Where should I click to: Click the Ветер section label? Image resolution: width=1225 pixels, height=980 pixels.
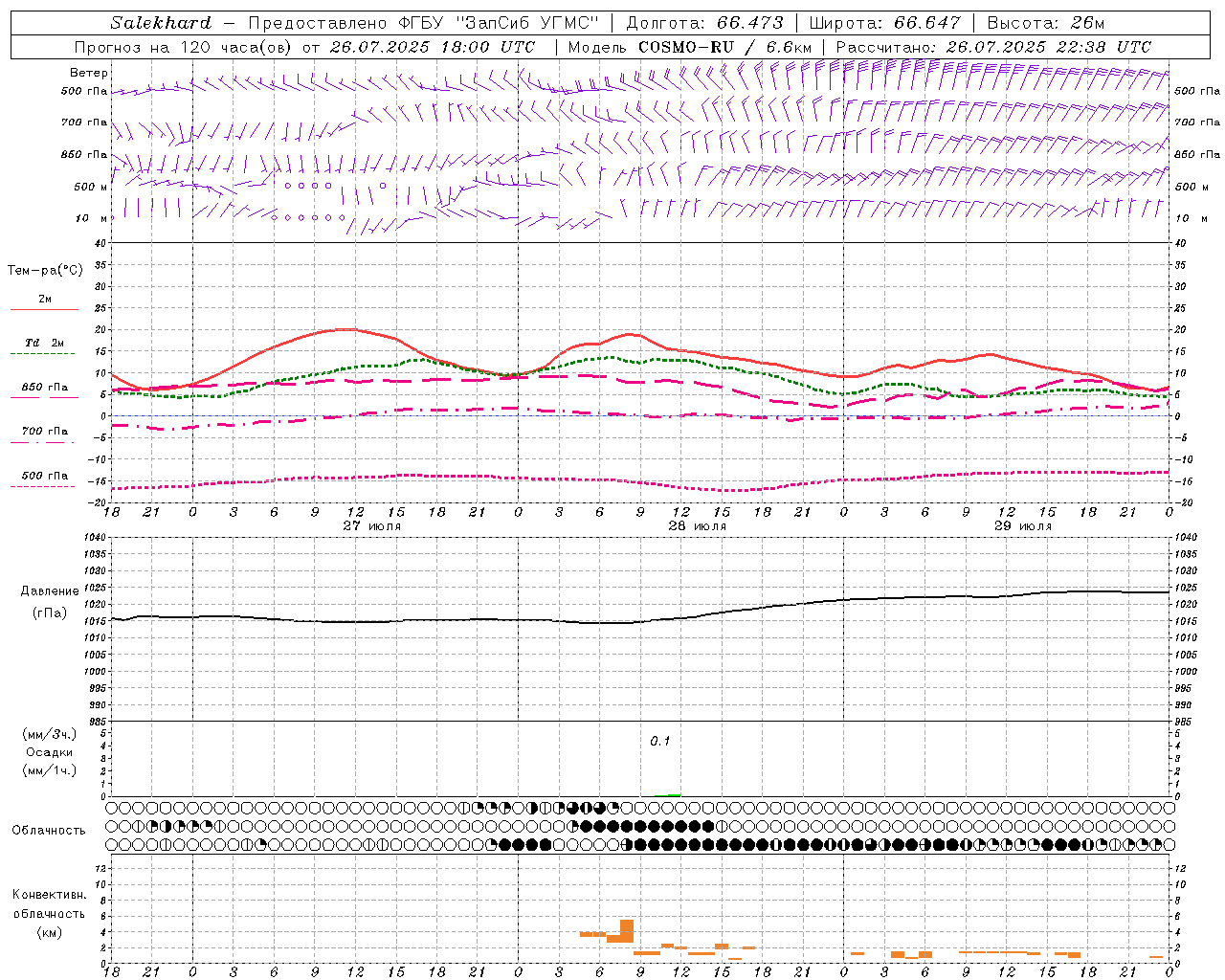click(89, 73)
